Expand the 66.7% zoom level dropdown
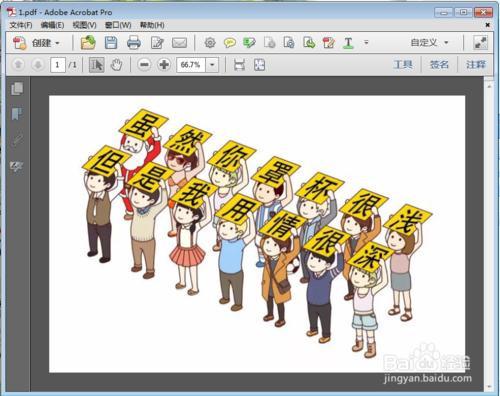 click(212, 64)
